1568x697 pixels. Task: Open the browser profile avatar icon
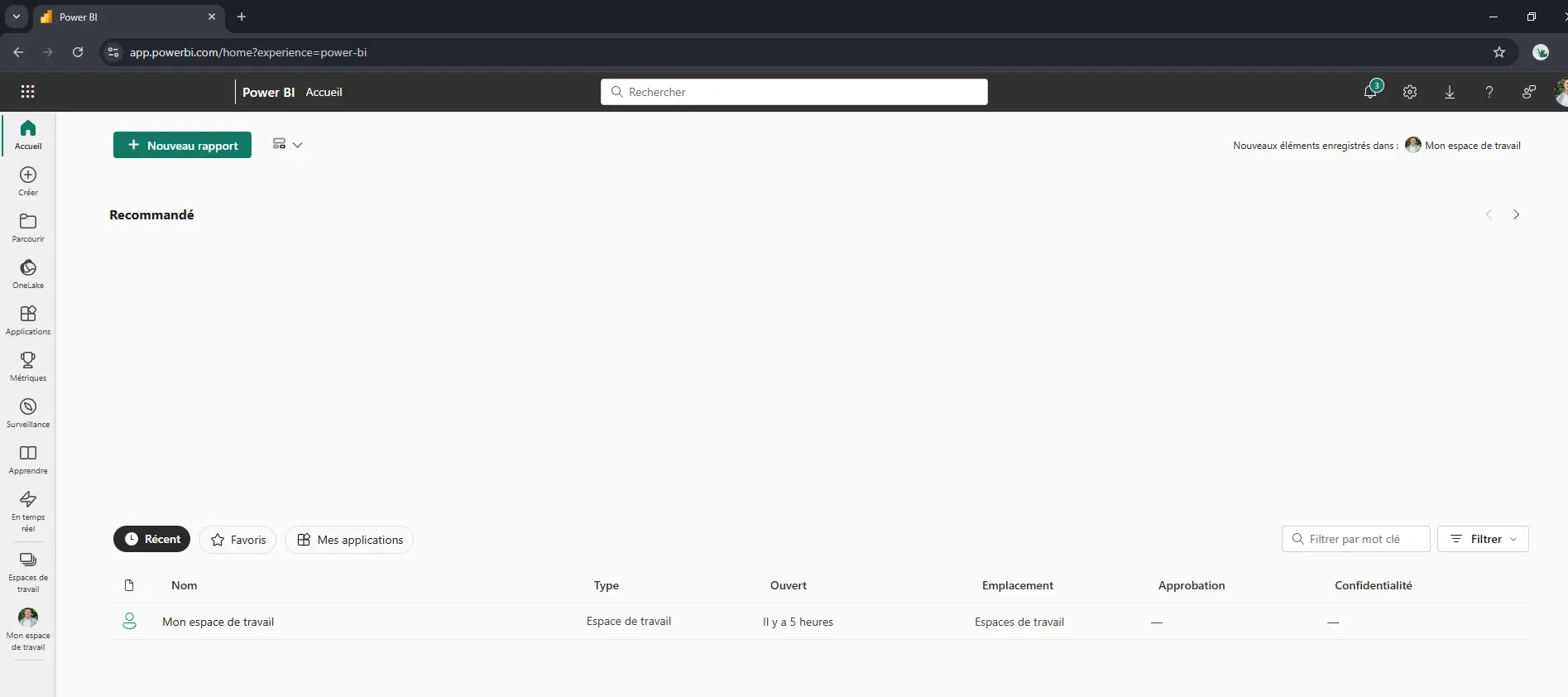tap(1541, 52)
